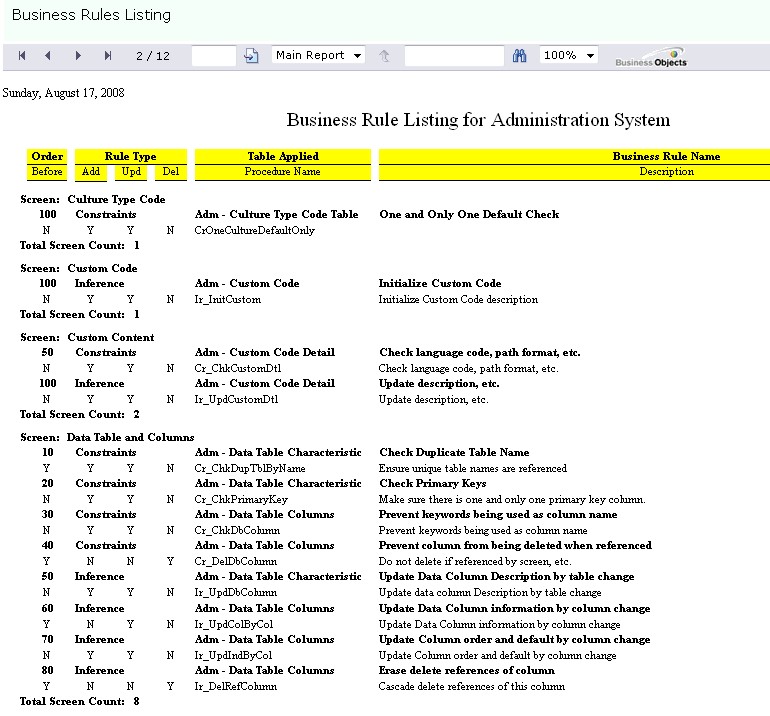
Task: Open the Main Report dropdown
Action: point(318,55)
